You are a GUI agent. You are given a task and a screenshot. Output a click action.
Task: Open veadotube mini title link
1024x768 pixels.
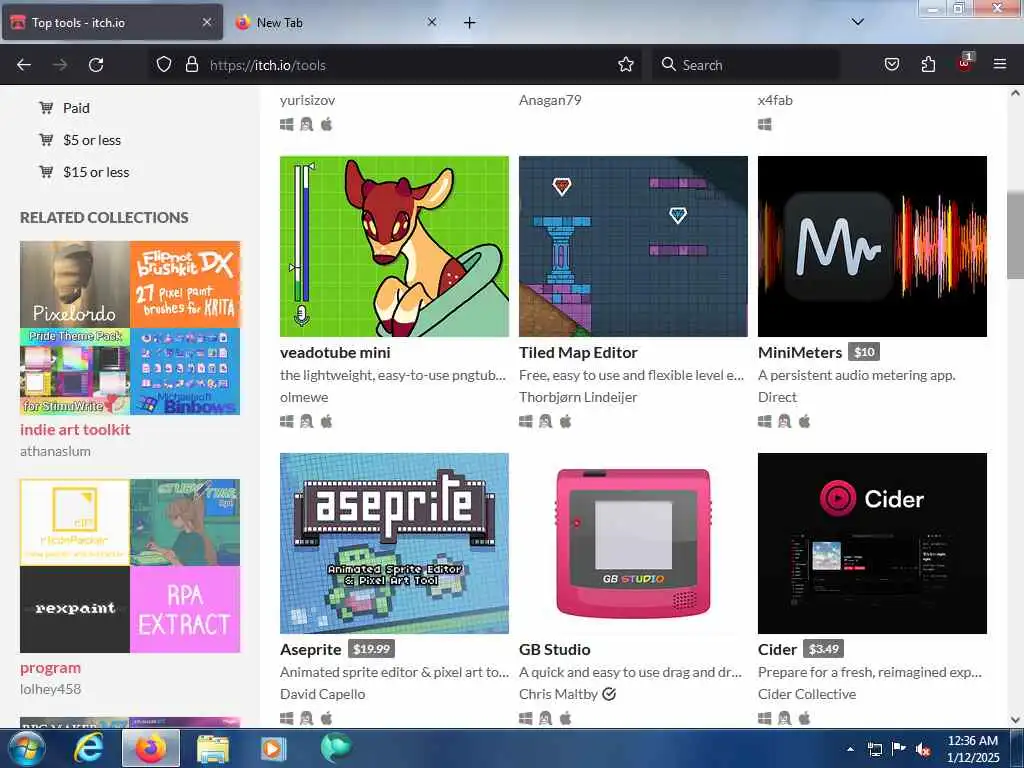tap(335, 353)
